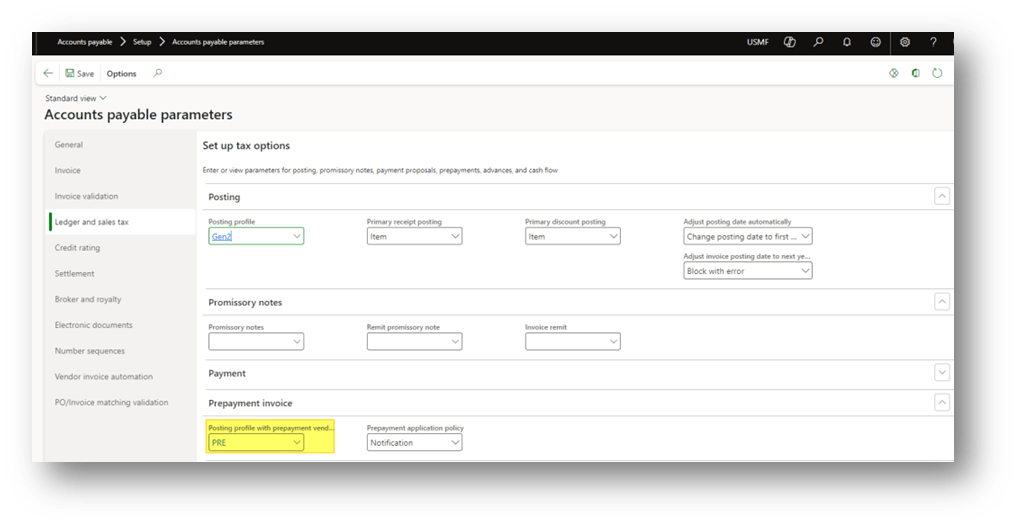The height and width of the screenshot is (527, 1019).
Task: Click the back arrow in the action pane
Action: pos(48,73)
